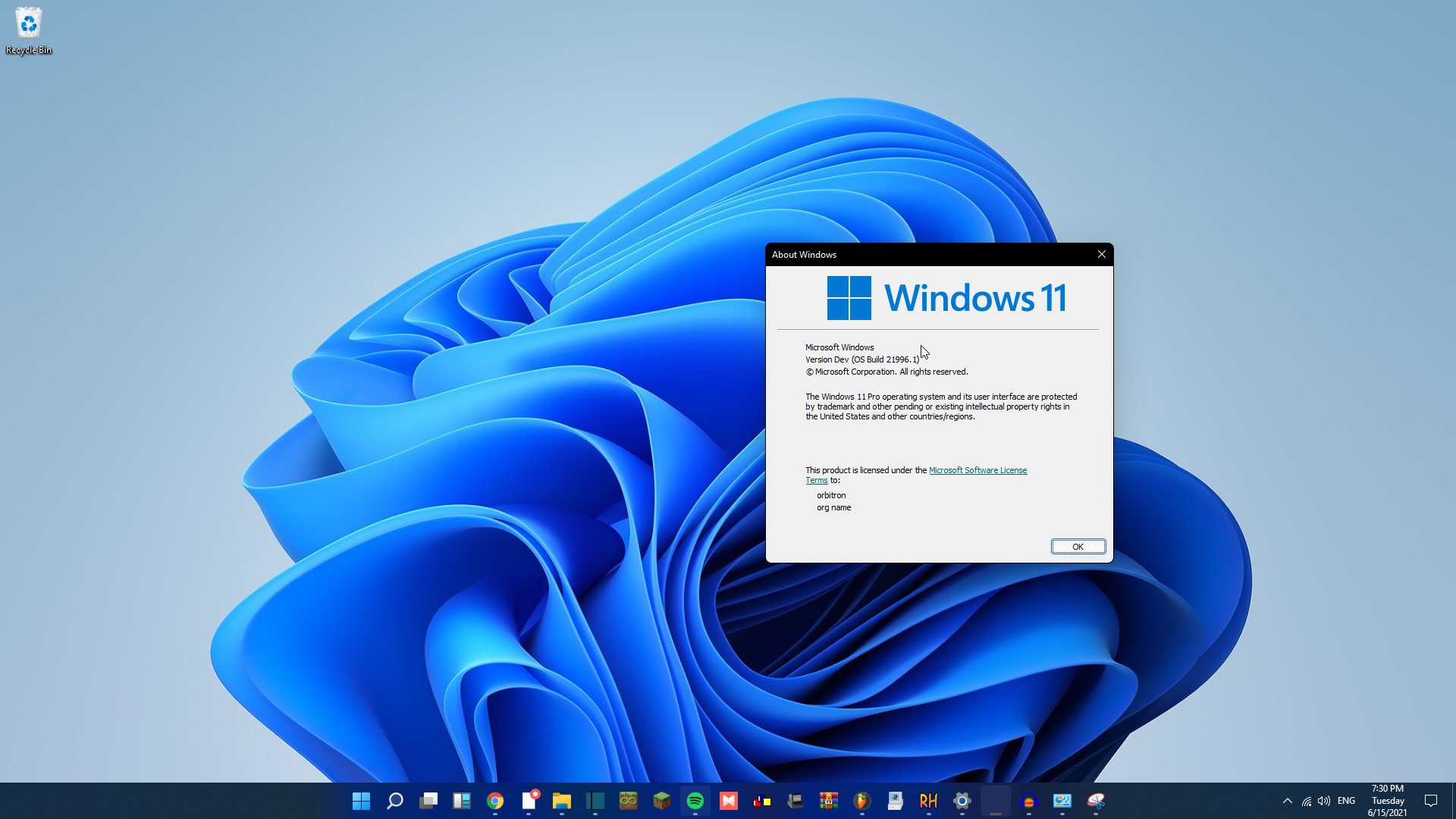
Task: Click the 'org name' text
Action: [x=833, y=507]
